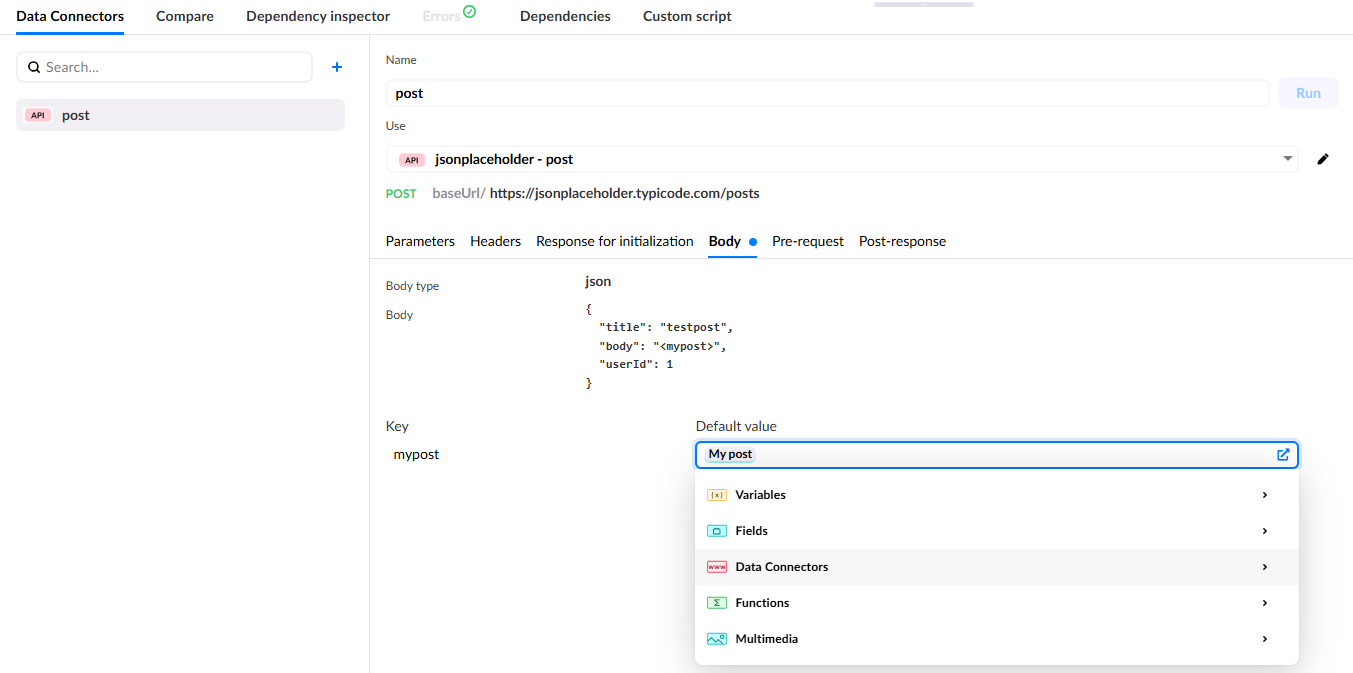
Task: Select Data Connectors in dropdown menu
Action: 997,567
